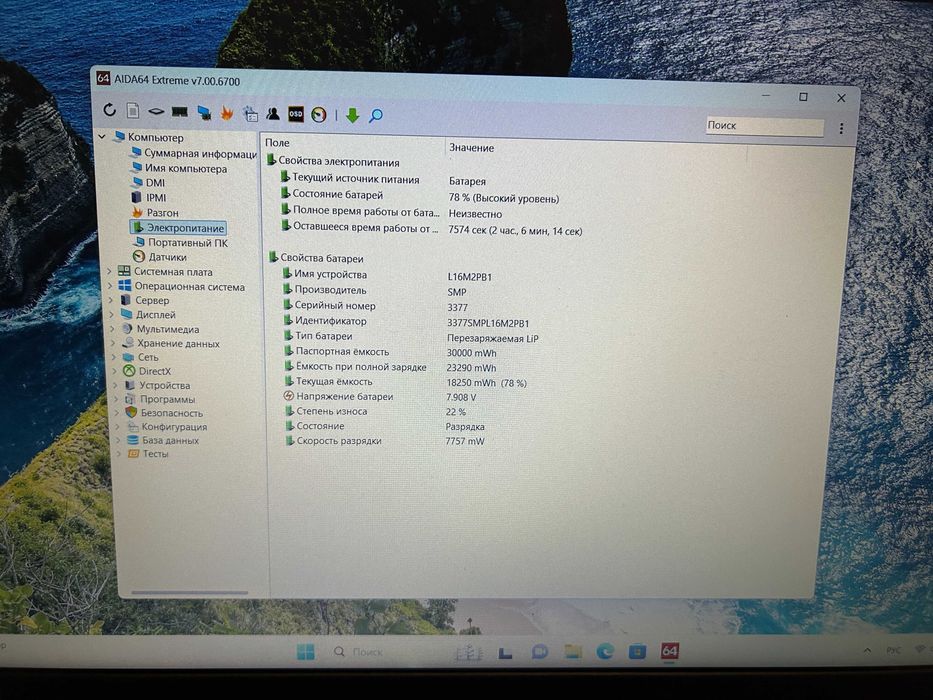Click the Refresh toolbar icon
Screen dimensions: 933x700
tap(109, 110)
